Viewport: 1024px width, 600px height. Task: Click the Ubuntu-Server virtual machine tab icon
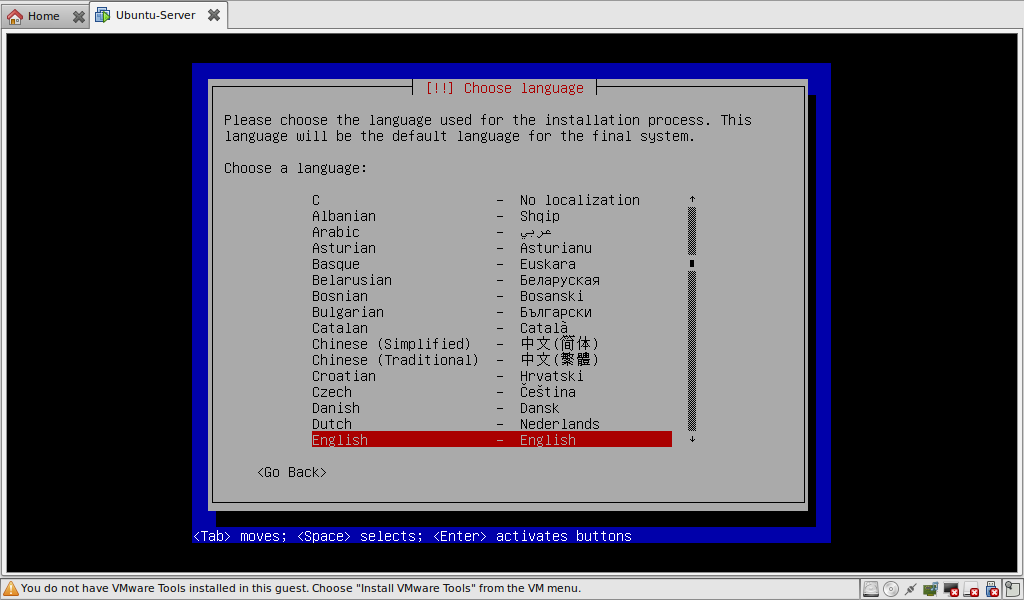point(103,15)
